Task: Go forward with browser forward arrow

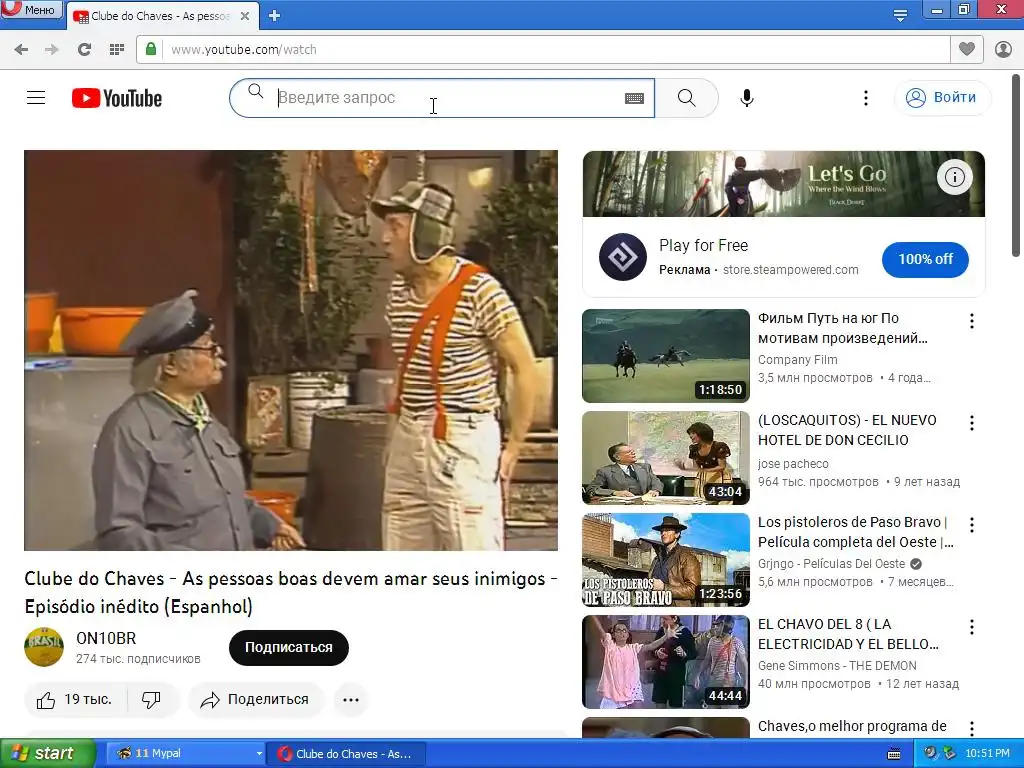Action: [52, 50]
